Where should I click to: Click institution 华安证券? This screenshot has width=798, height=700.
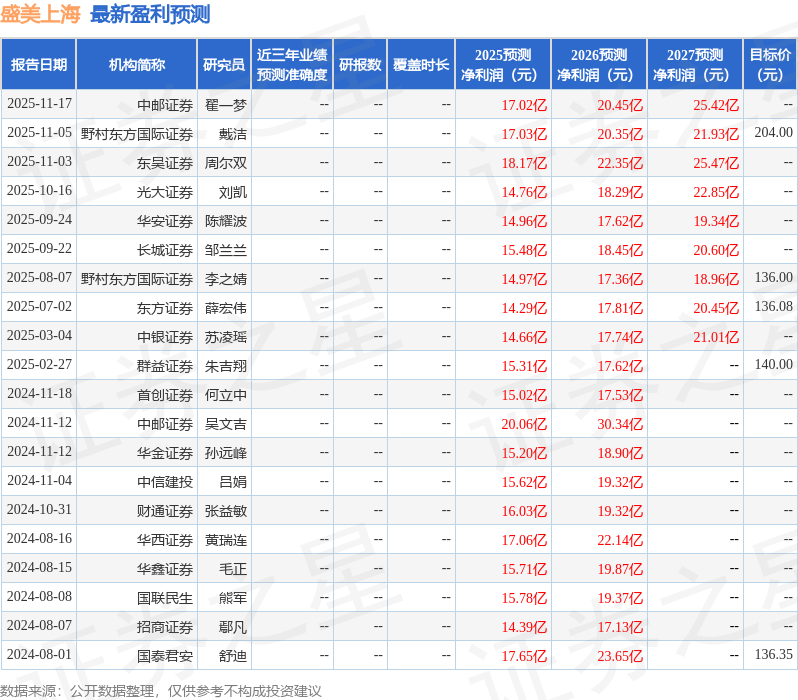(165, 221)
